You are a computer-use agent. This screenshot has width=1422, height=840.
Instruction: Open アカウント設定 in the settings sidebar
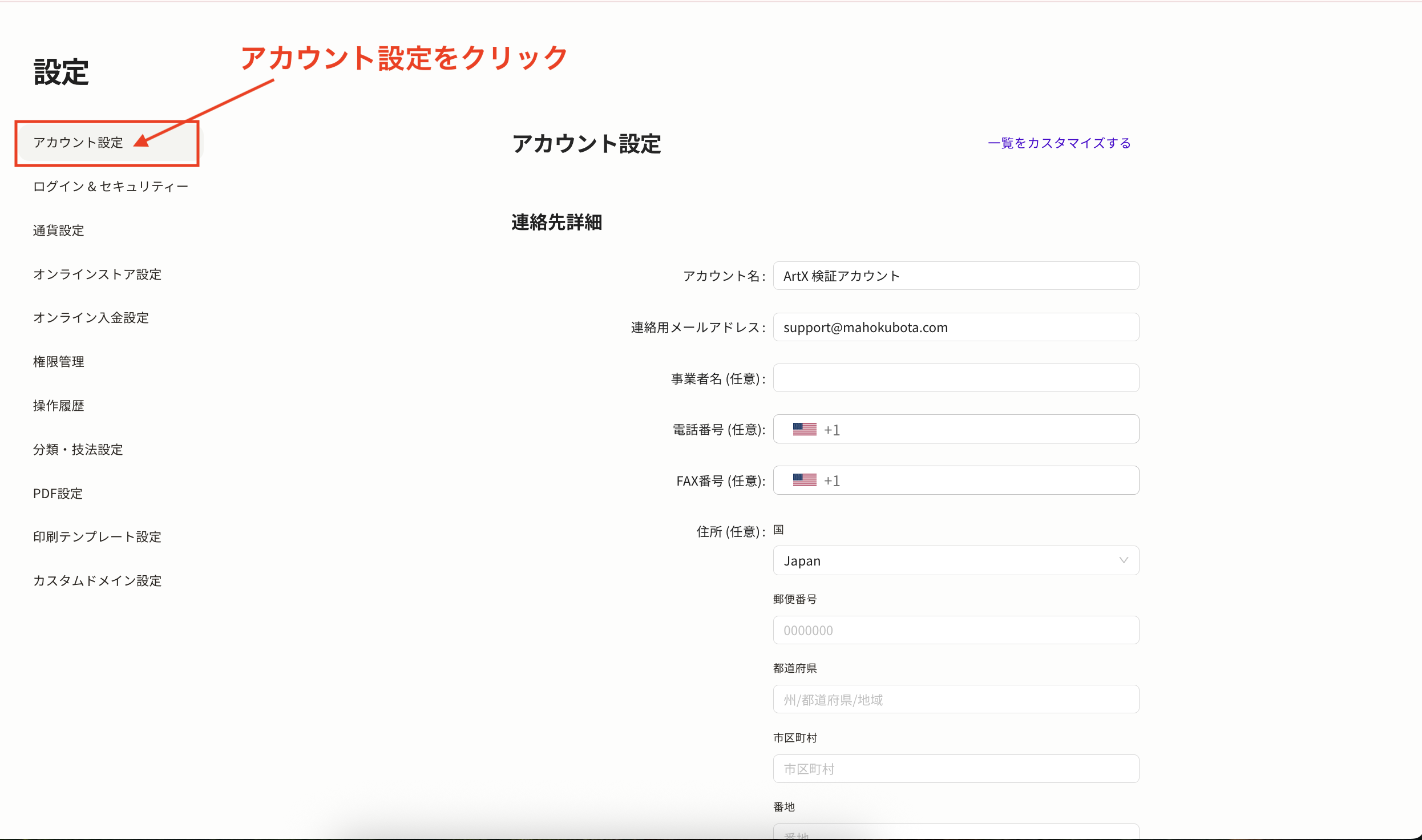pyautogui.click(x=78, y=143)
